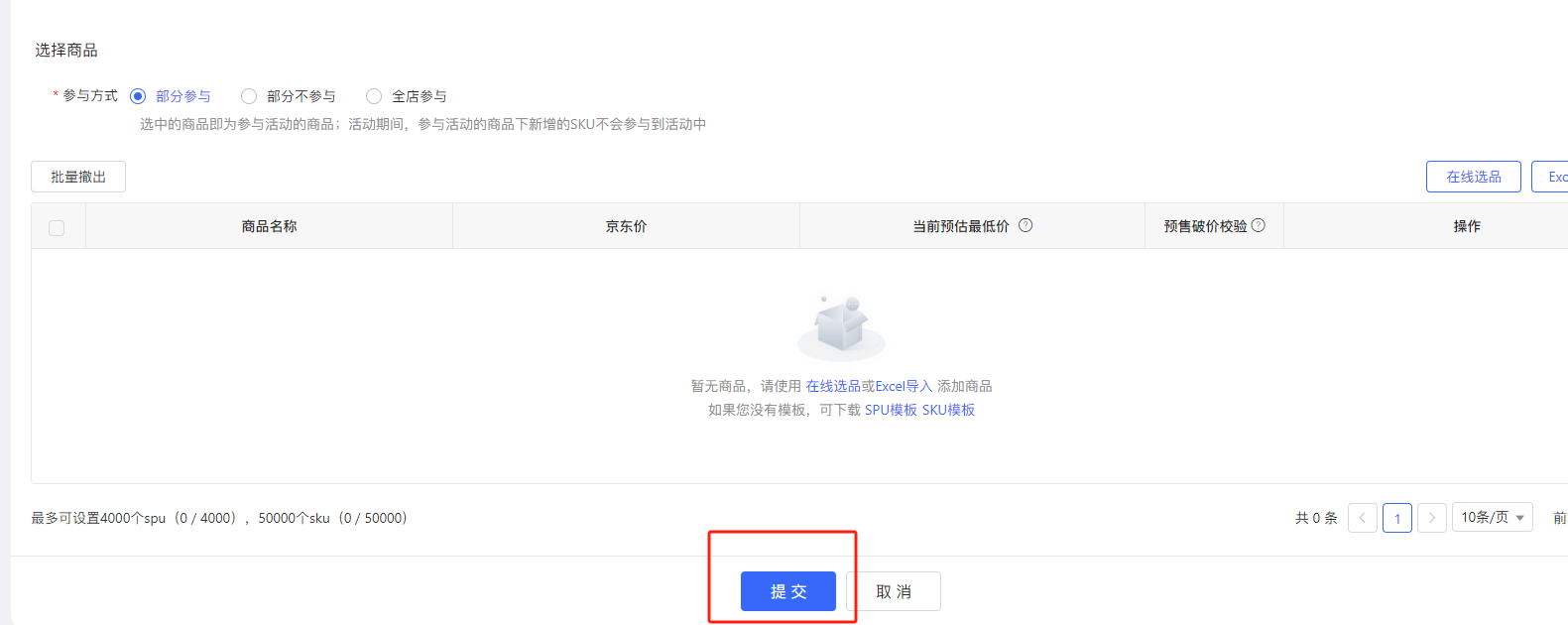The height and width of the screenshot is (625, 1568).
Task: Go to previous page with left arrow
Action: tap(1362, 518)
